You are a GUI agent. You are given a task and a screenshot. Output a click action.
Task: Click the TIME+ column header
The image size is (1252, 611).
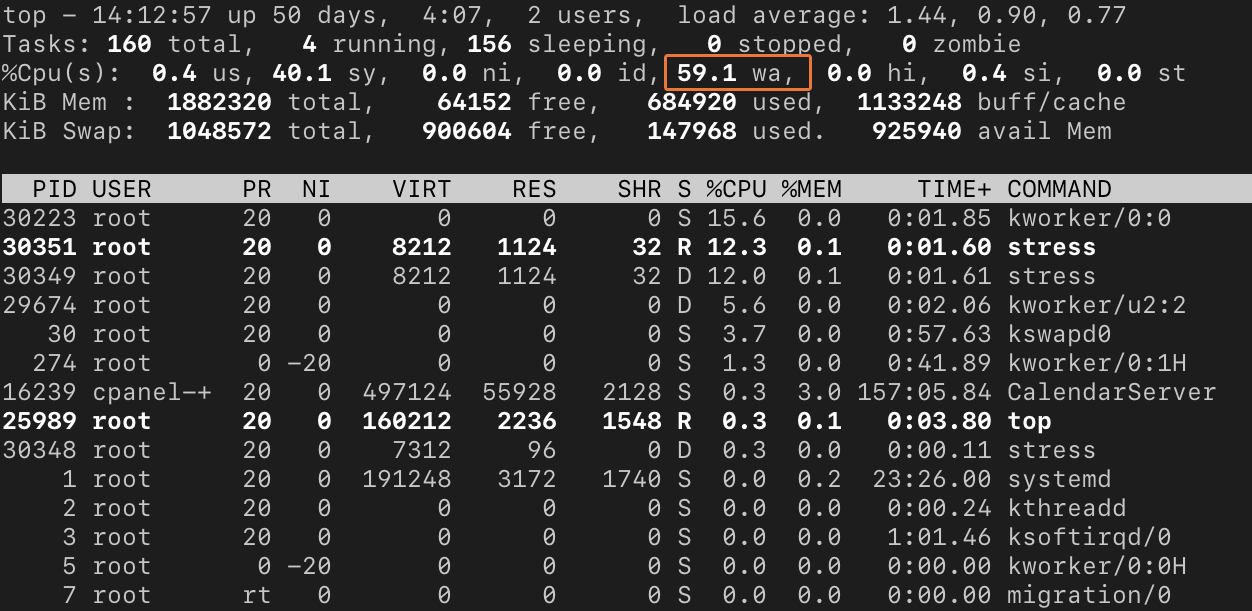coord(954,189)
